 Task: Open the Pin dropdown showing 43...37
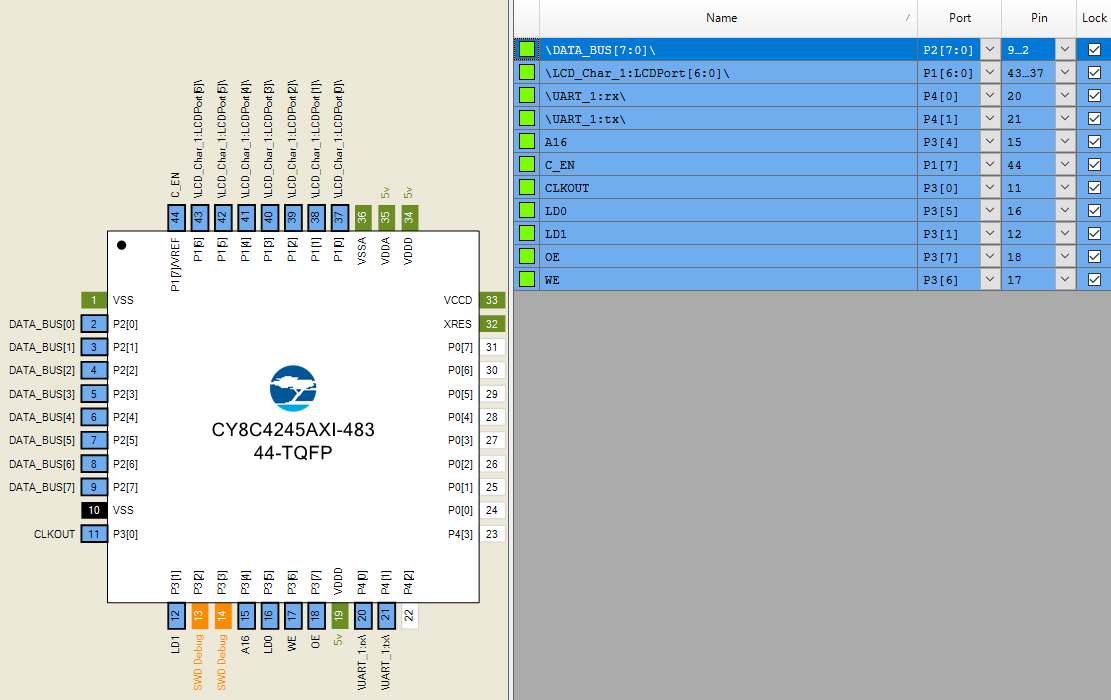click(x=1064, y=72)
